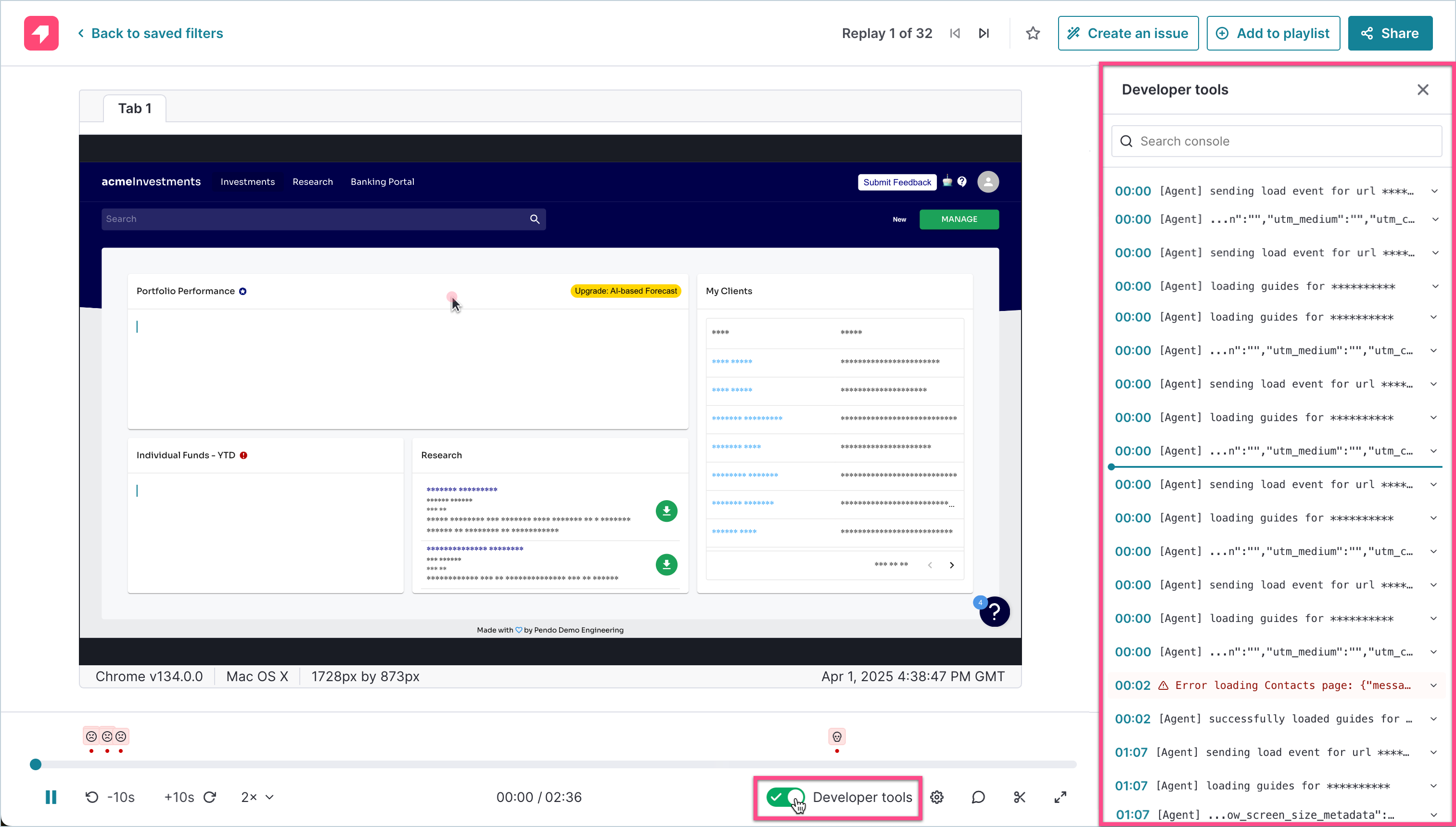1456x827 pixels.
Task: Expand the Error loading Contacts page entry
Action: click(x=1434, y=685)
